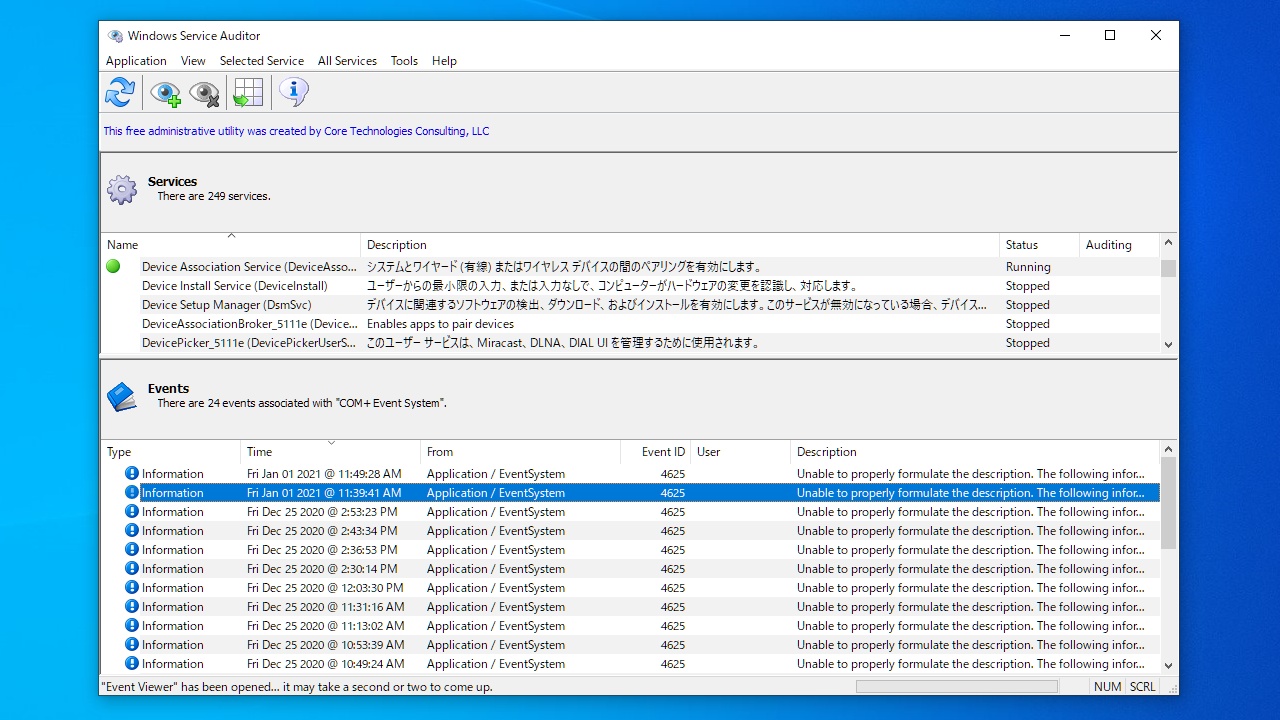Select highlighted event at 11:39:41 AM
Image resolution: width=1280 pixels, height=720 pixels.
tap(630, 493)
